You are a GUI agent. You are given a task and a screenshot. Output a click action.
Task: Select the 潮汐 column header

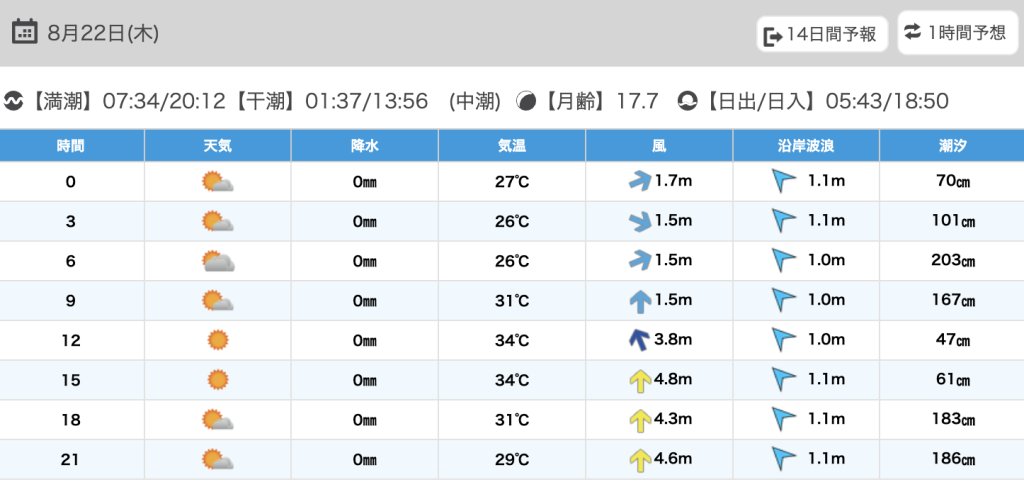[951, 146]
